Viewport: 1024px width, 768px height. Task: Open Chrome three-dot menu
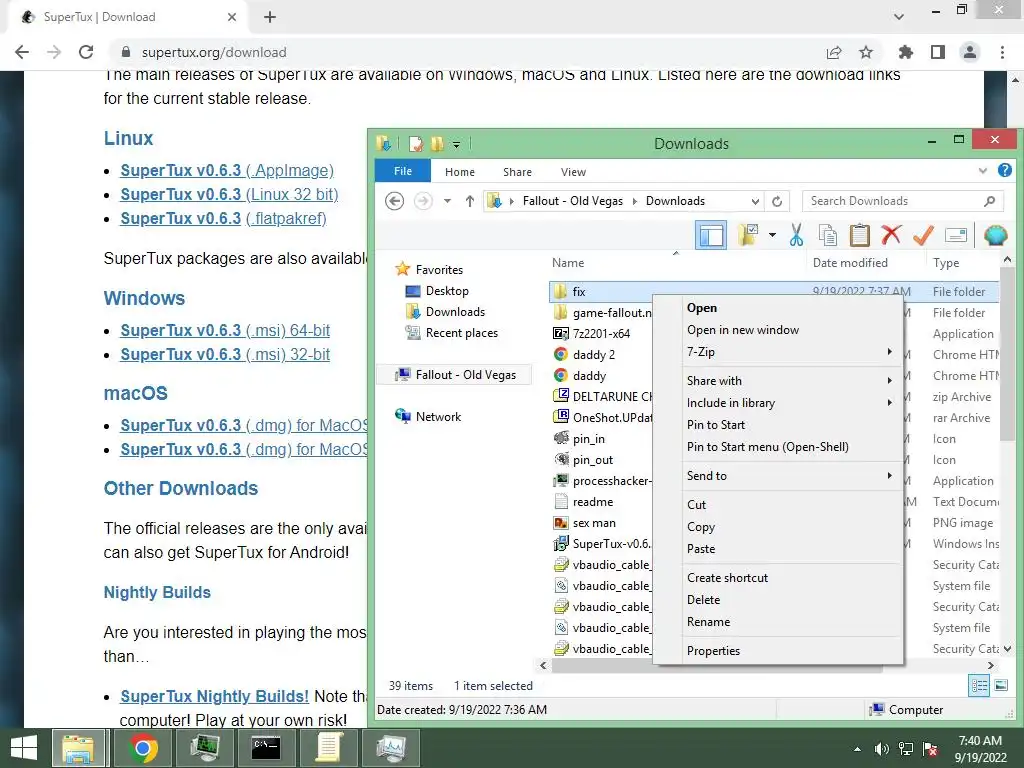[1002, 52]
